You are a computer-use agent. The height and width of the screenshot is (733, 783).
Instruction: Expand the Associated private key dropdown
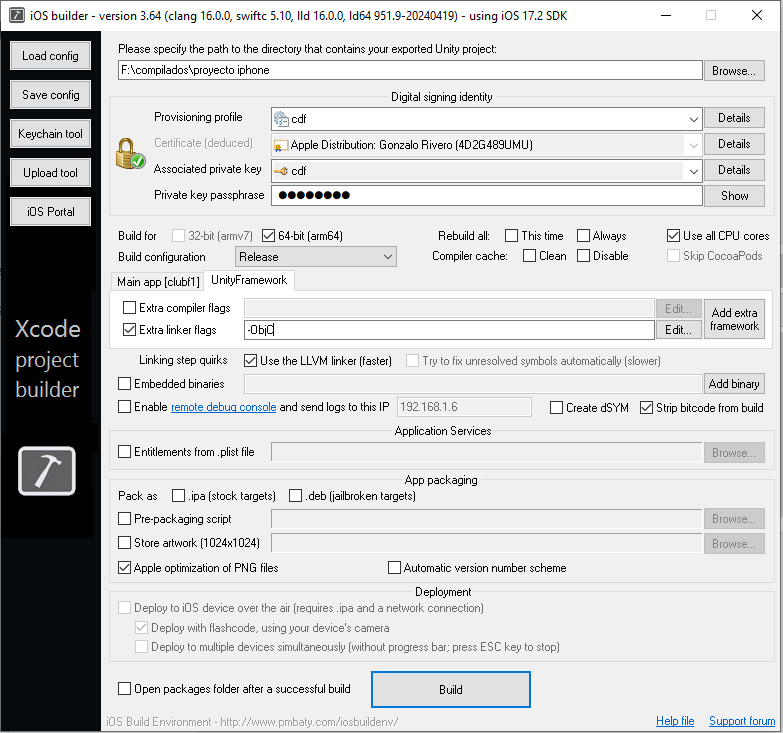(x=693, y=171)
